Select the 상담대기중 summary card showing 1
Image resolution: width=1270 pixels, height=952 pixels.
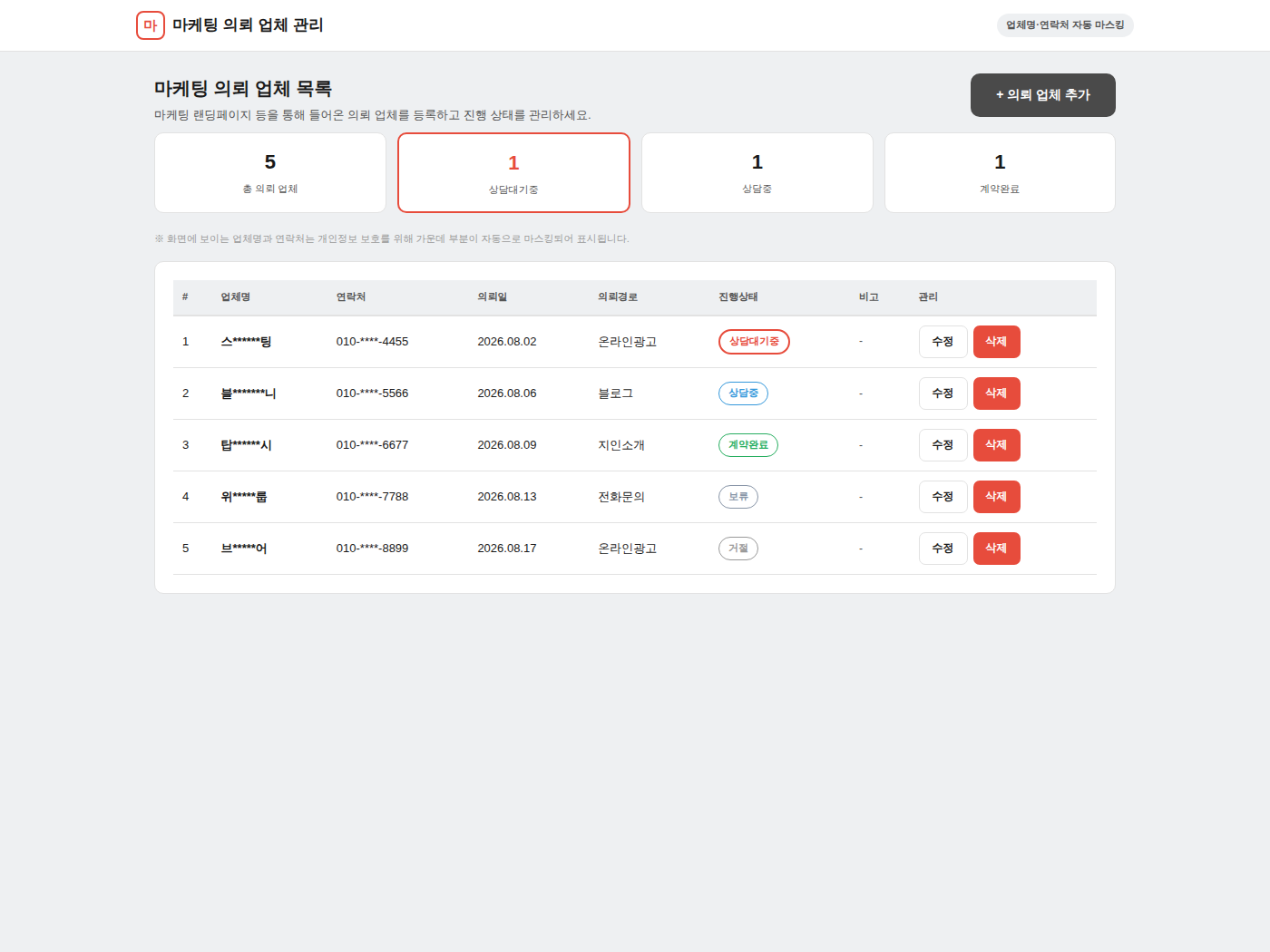(x=513, y=173)
